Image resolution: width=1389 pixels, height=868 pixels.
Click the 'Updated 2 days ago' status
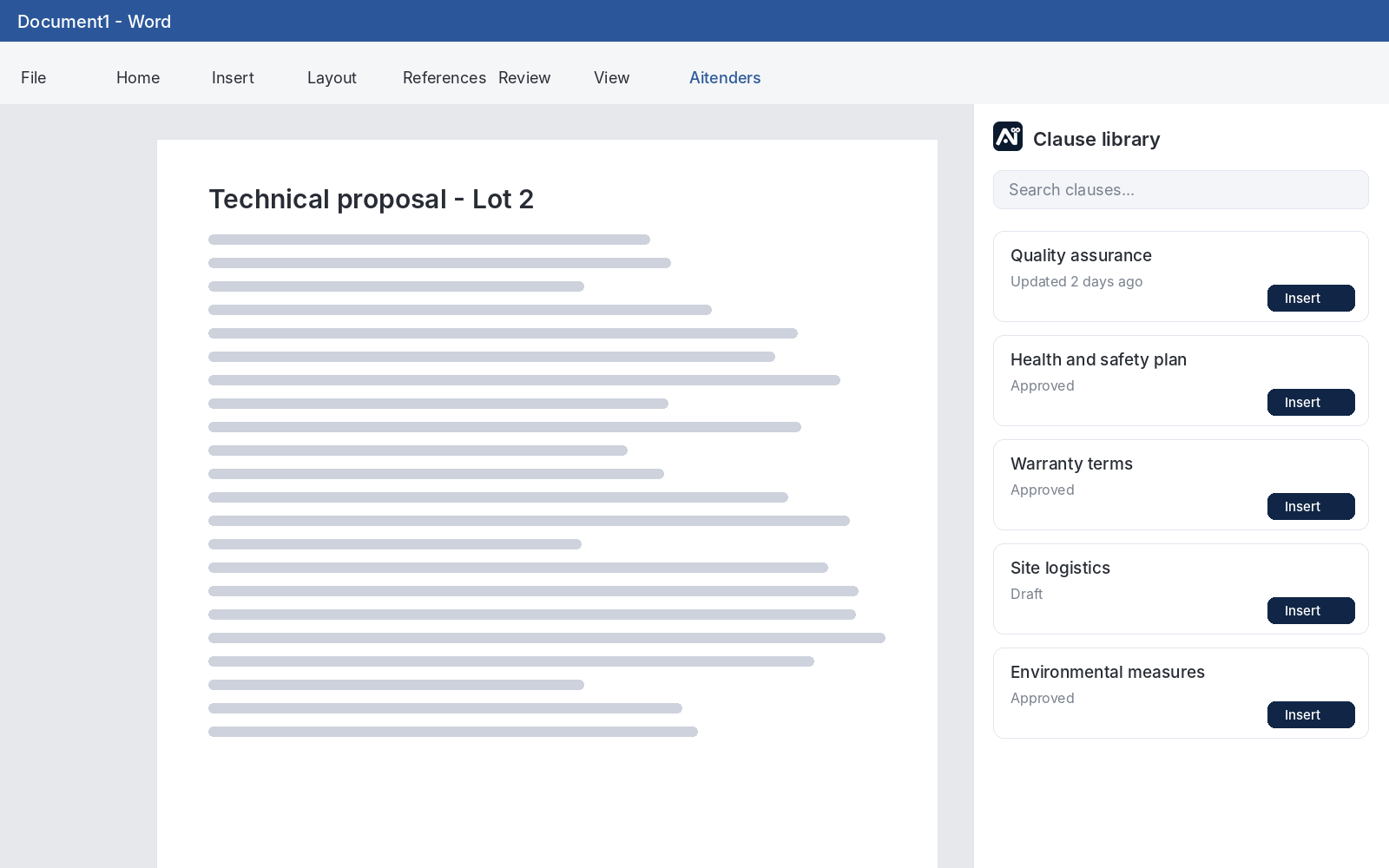1076,281
